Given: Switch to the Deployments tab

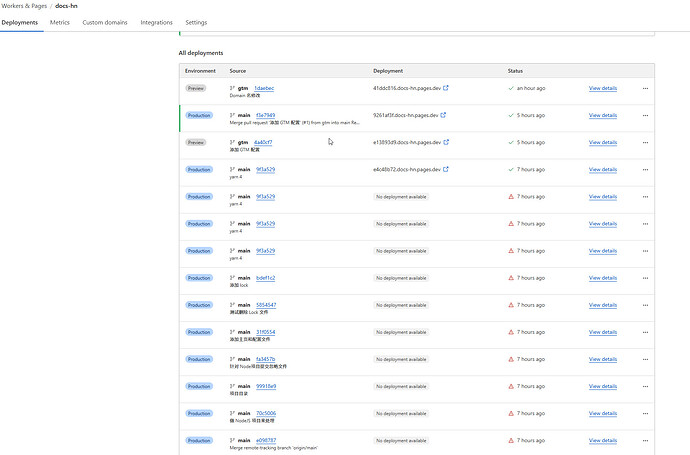Looking at the screenshot, I should coord(20,22).
